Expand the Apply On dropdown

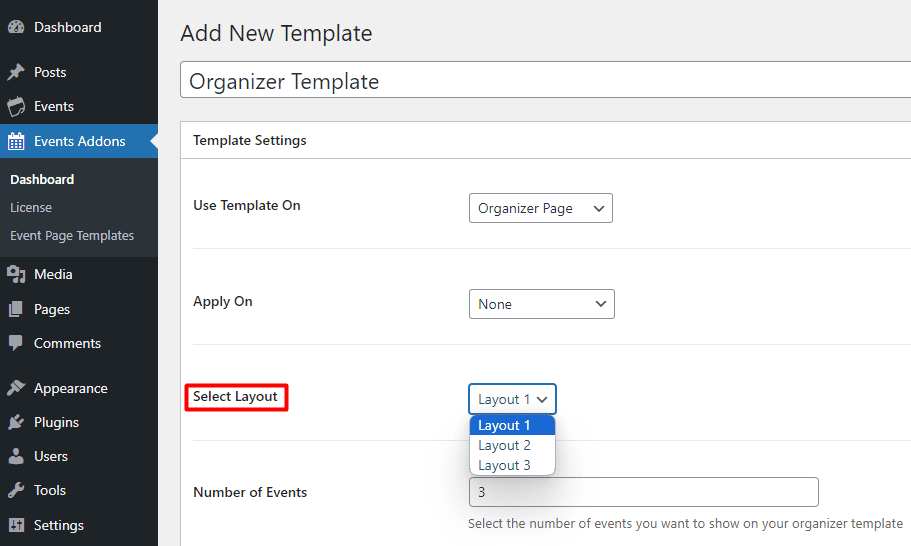pyautogui.click(x=541, y=304)
